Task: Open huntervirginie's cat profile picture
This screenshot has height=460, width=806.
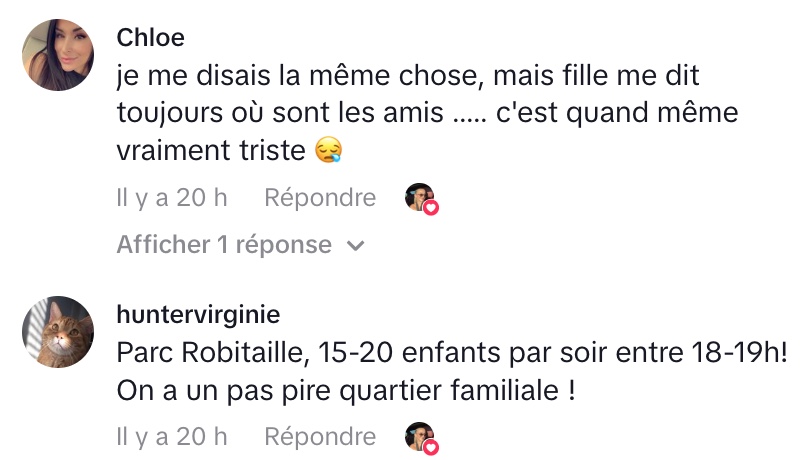Action: [x=57, y=332]
